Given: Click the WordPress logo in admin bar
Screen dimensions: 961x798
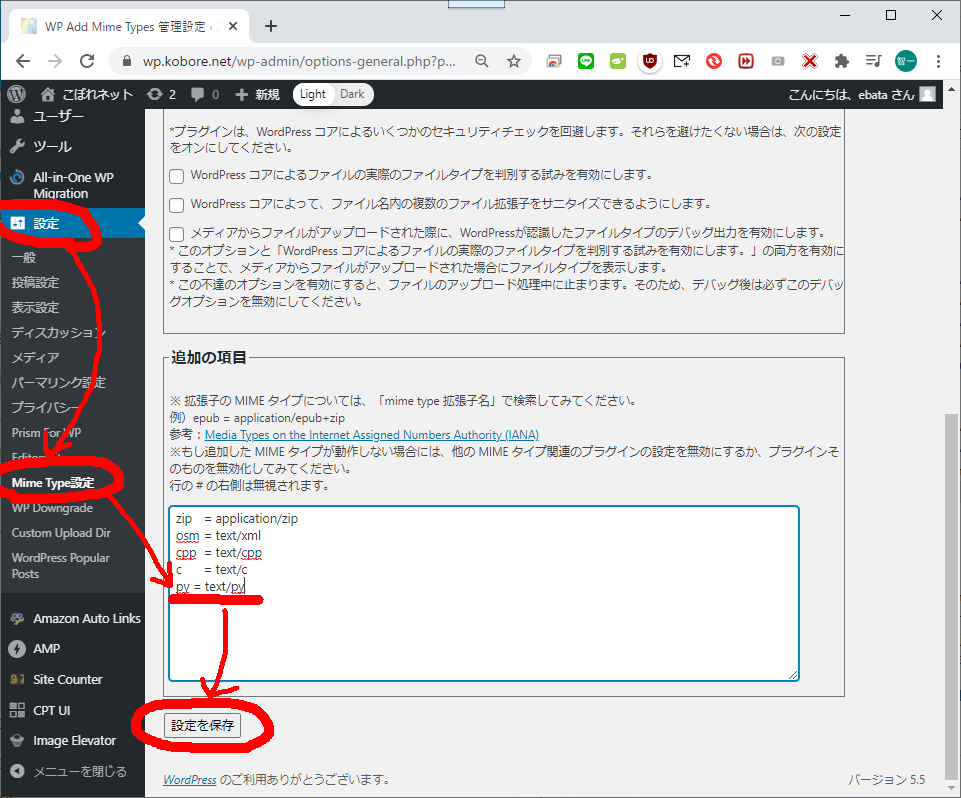Looking at the screenshot, I should [x=16, y=94].
